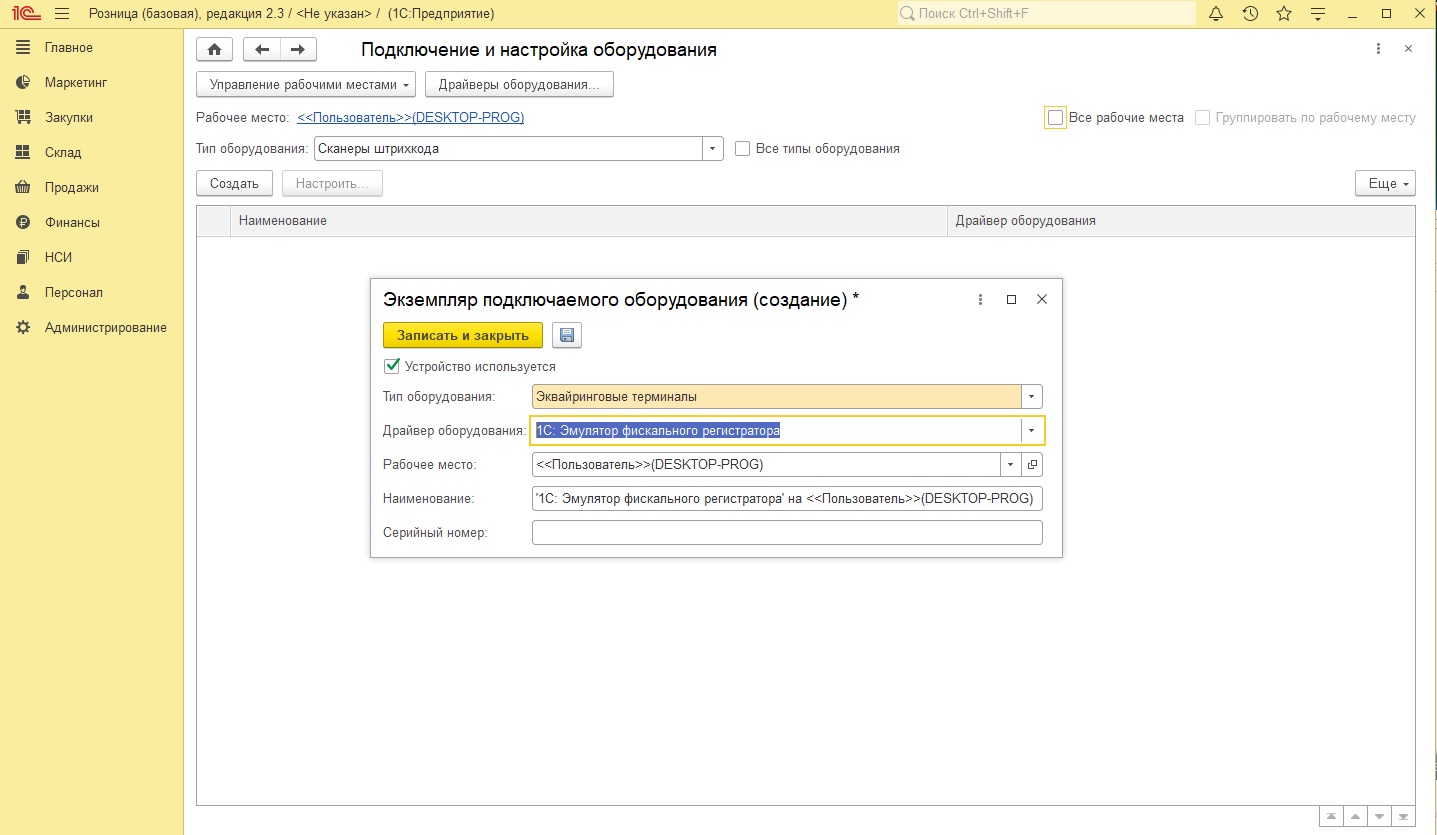Open the 1C main menu logo
Image resolution: width=1437 pixels, height=835 pixels.
click(x=24, y=14)
